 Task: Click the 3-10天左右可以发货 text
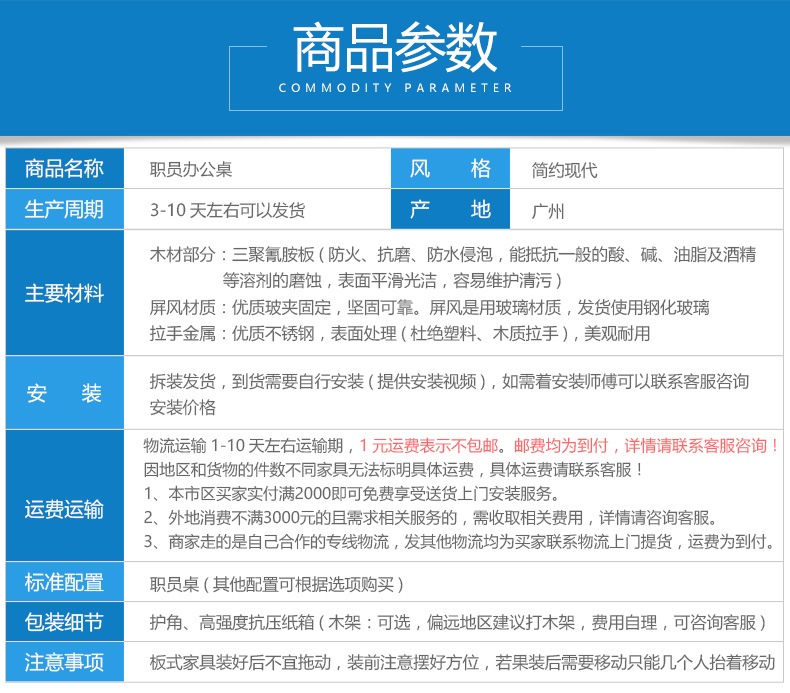pos(227,211)
